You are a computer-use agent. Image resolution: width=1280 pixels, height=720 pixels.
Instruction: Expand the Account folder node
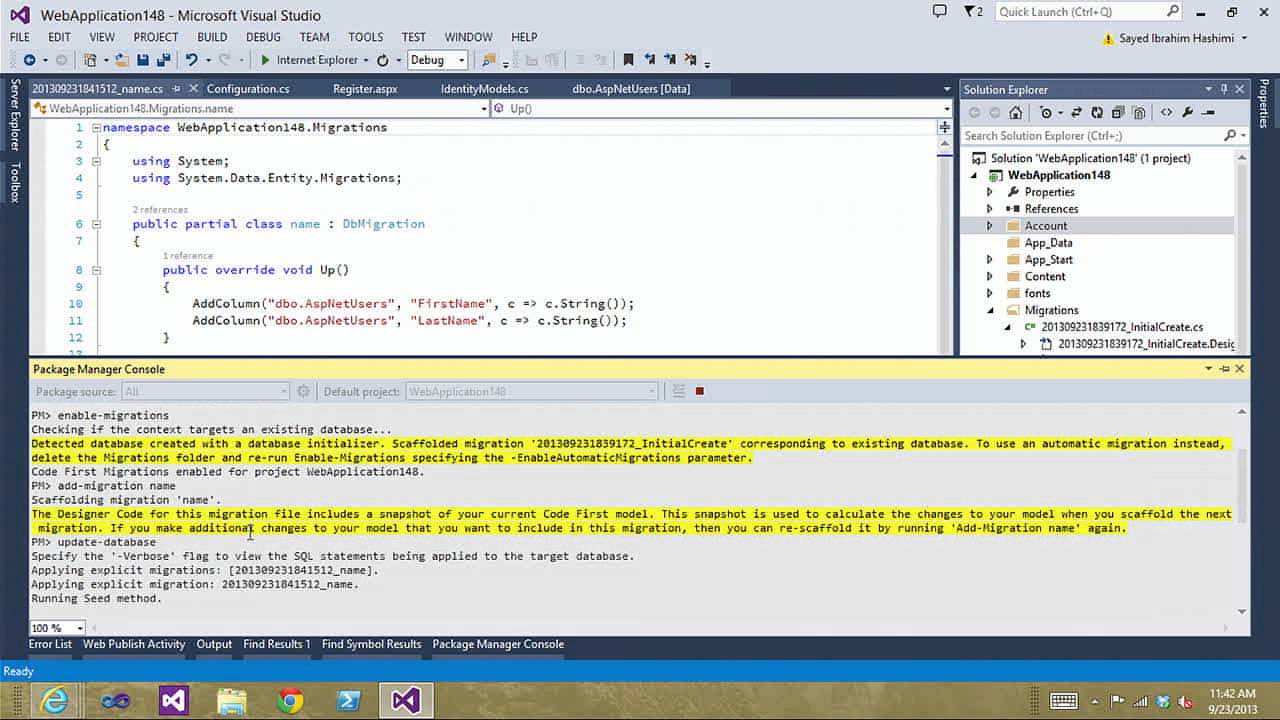tap(990, 226)
